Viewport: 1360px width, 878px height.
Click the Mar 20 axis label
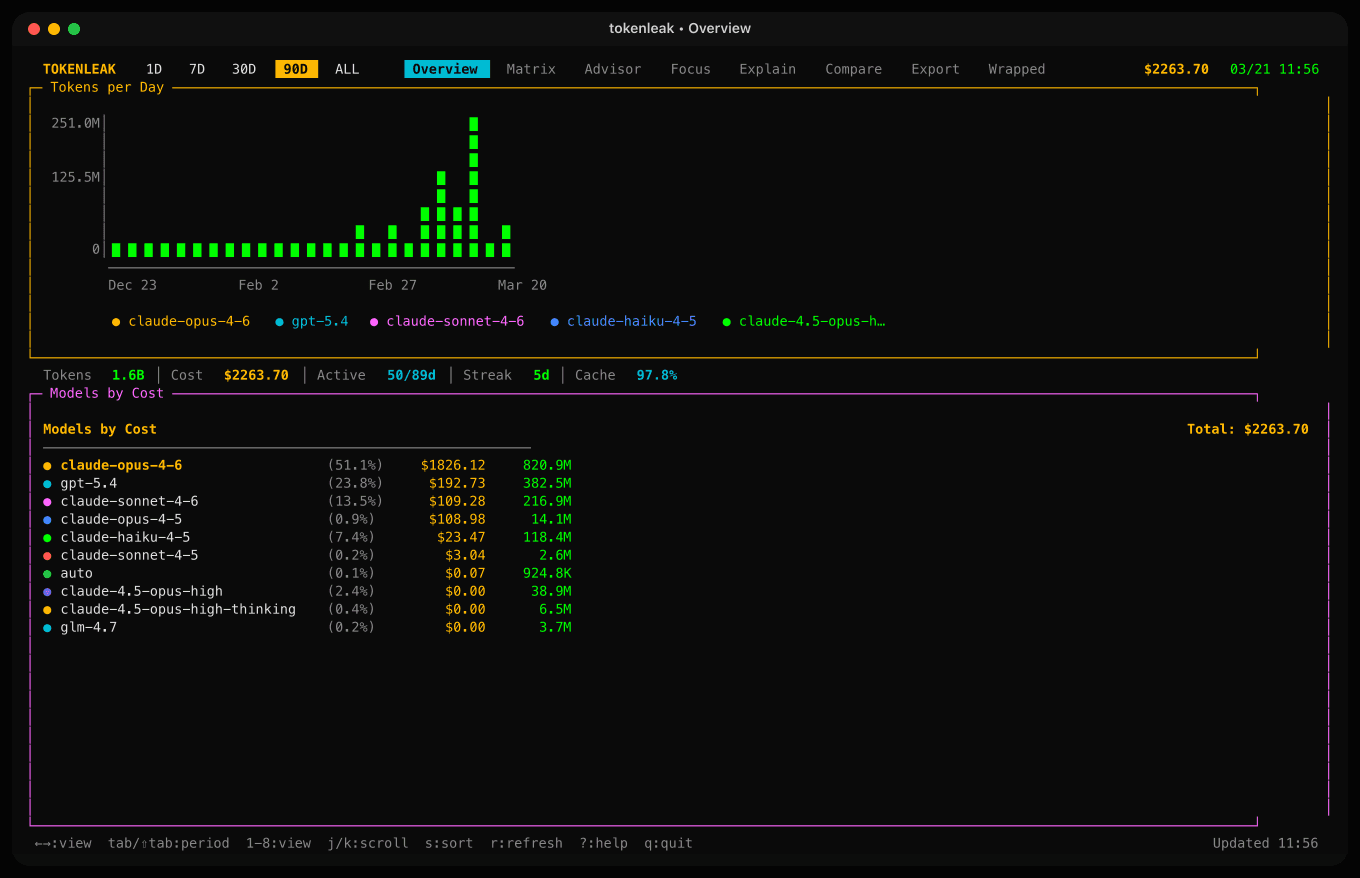click(x=522, y=285)
